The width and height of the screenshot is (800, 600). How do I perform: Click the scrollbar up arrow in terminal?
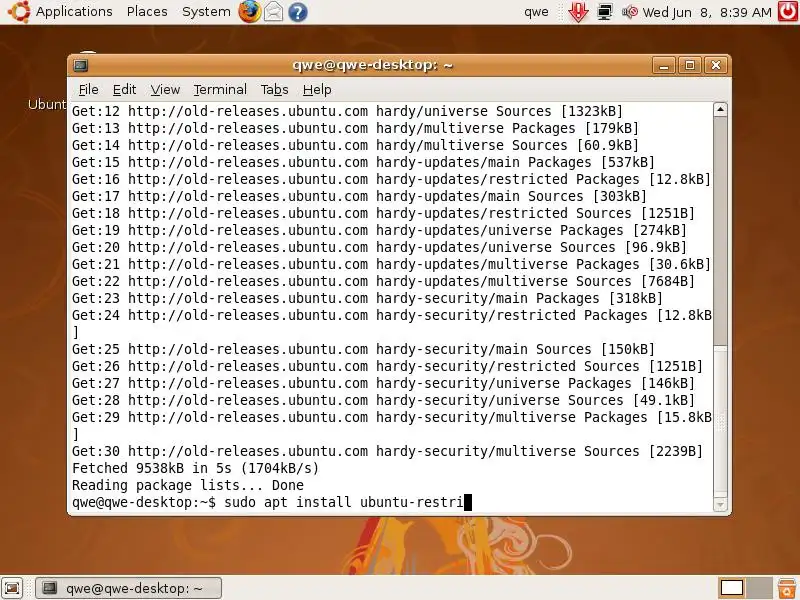click(x=720, y=109)
